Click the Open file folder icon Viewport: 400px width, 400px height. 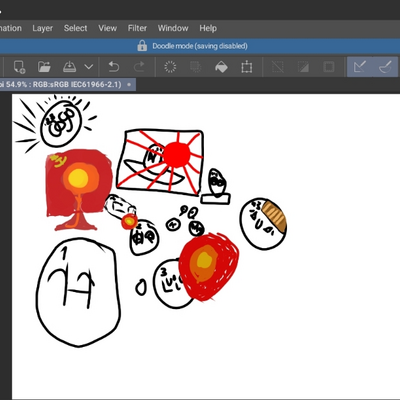click(x=44, y=67)
